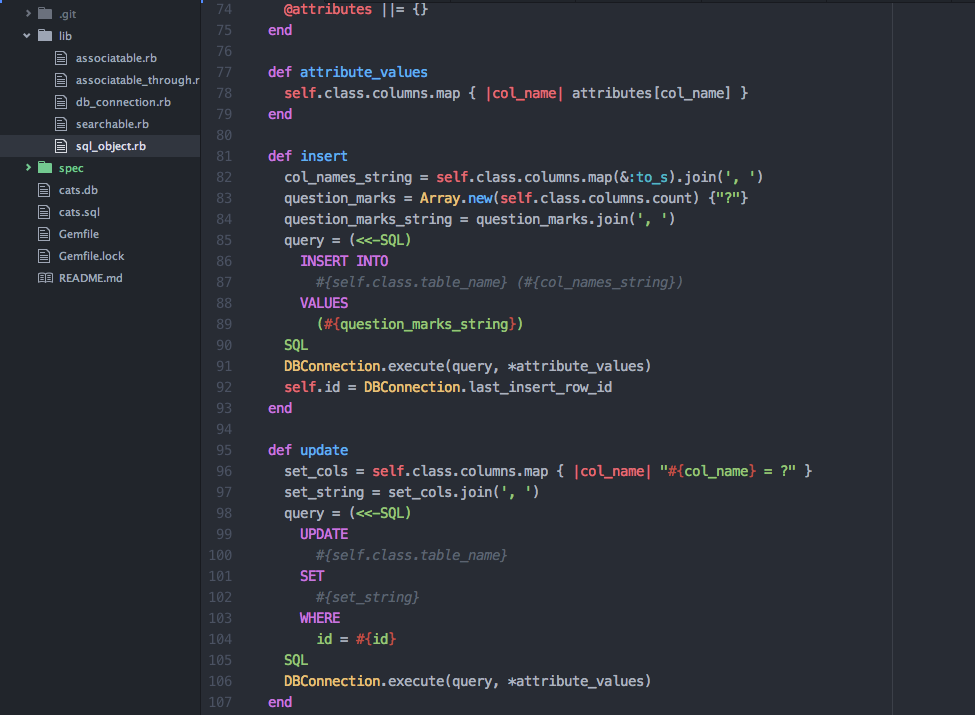Viewport: 975px width, 715px height.
Task: Click the last_insert_row_id text on line 92
Action: click(x=540, y=387)
